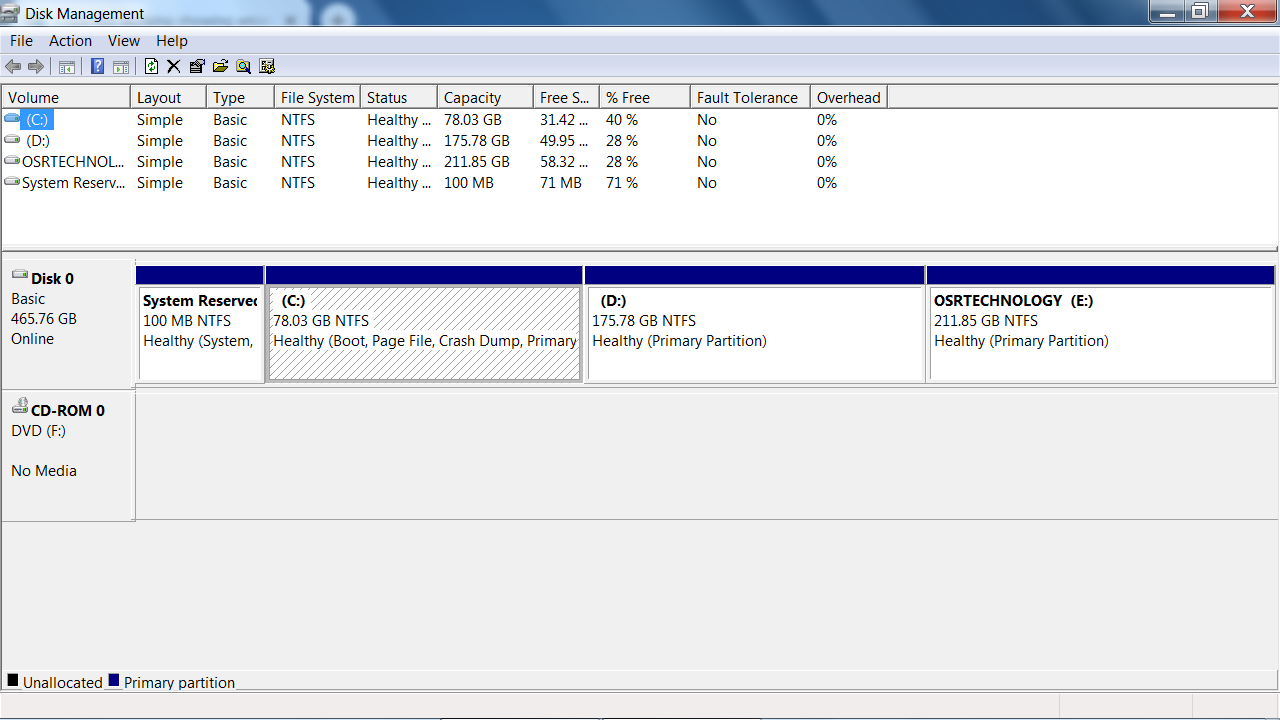Select the (D:) 175.78 GB partition block
This screenshot has width=1280, height=720.
click(754, 332)
